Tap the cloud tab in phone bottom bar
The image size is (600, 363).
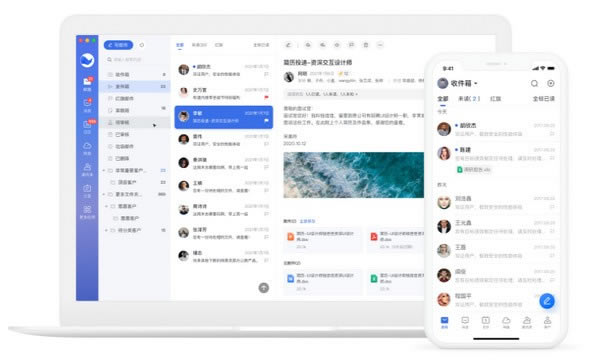pyautogui.click(x=506, y=322)
